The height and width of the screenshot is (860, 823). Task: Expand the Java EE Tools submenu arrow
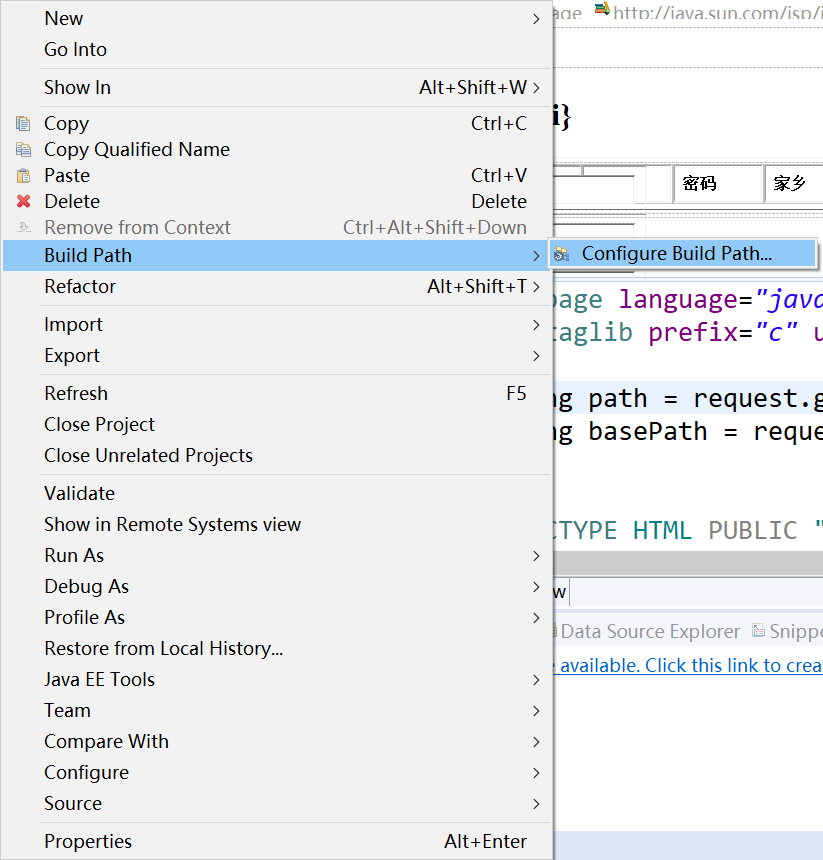[x=536, y=680]
